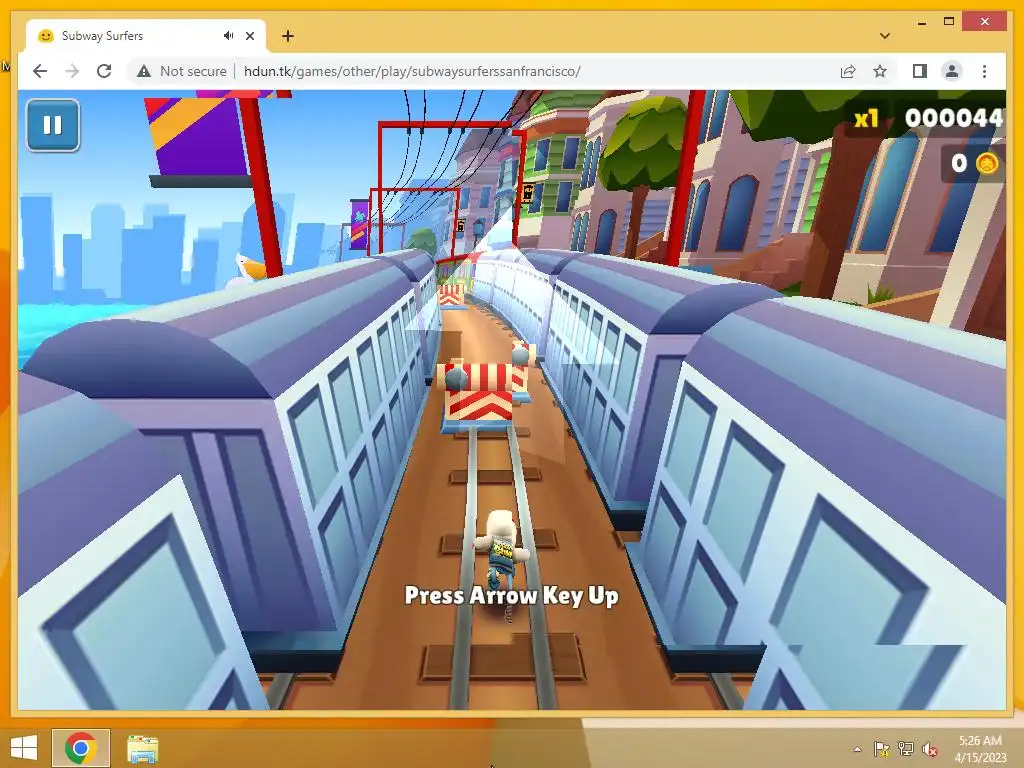Open the browser side panel
1024x768 pixels.
tap(920, 71)
